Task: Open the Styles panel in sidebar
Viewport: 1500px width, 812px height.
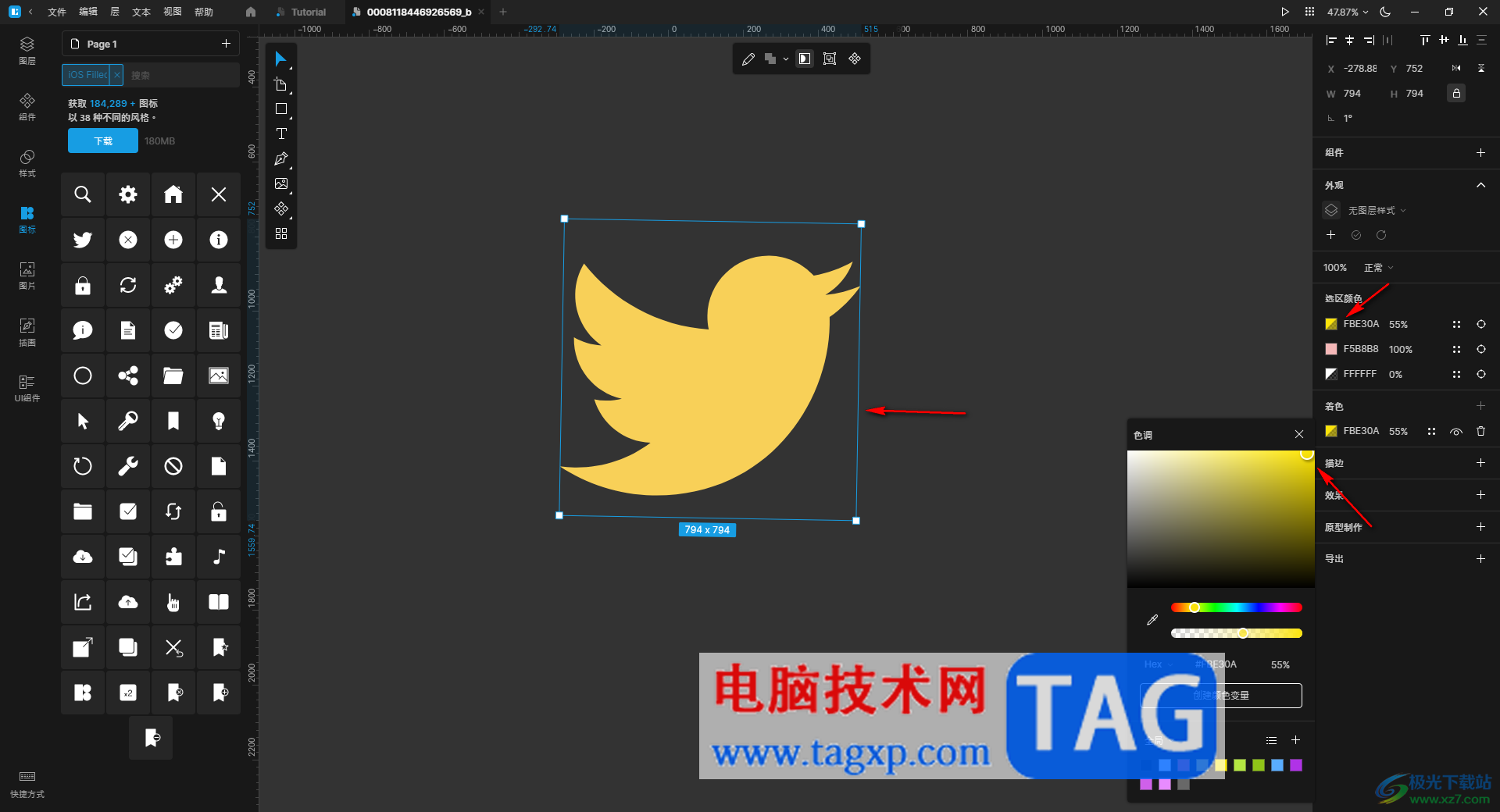Action: [x=27, y=163]
